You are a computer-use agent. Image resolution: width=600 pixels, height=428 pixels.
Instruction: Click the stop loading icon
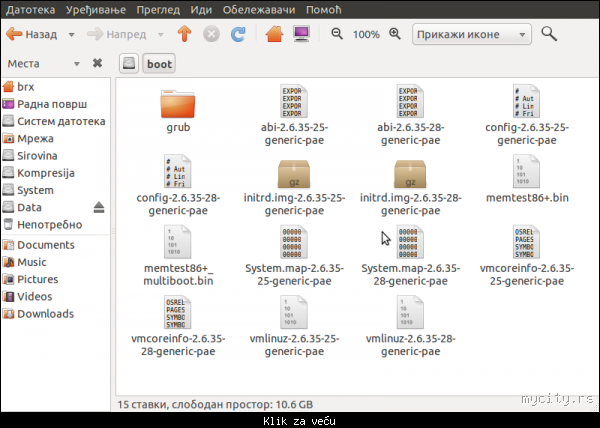tap(211, 34)
